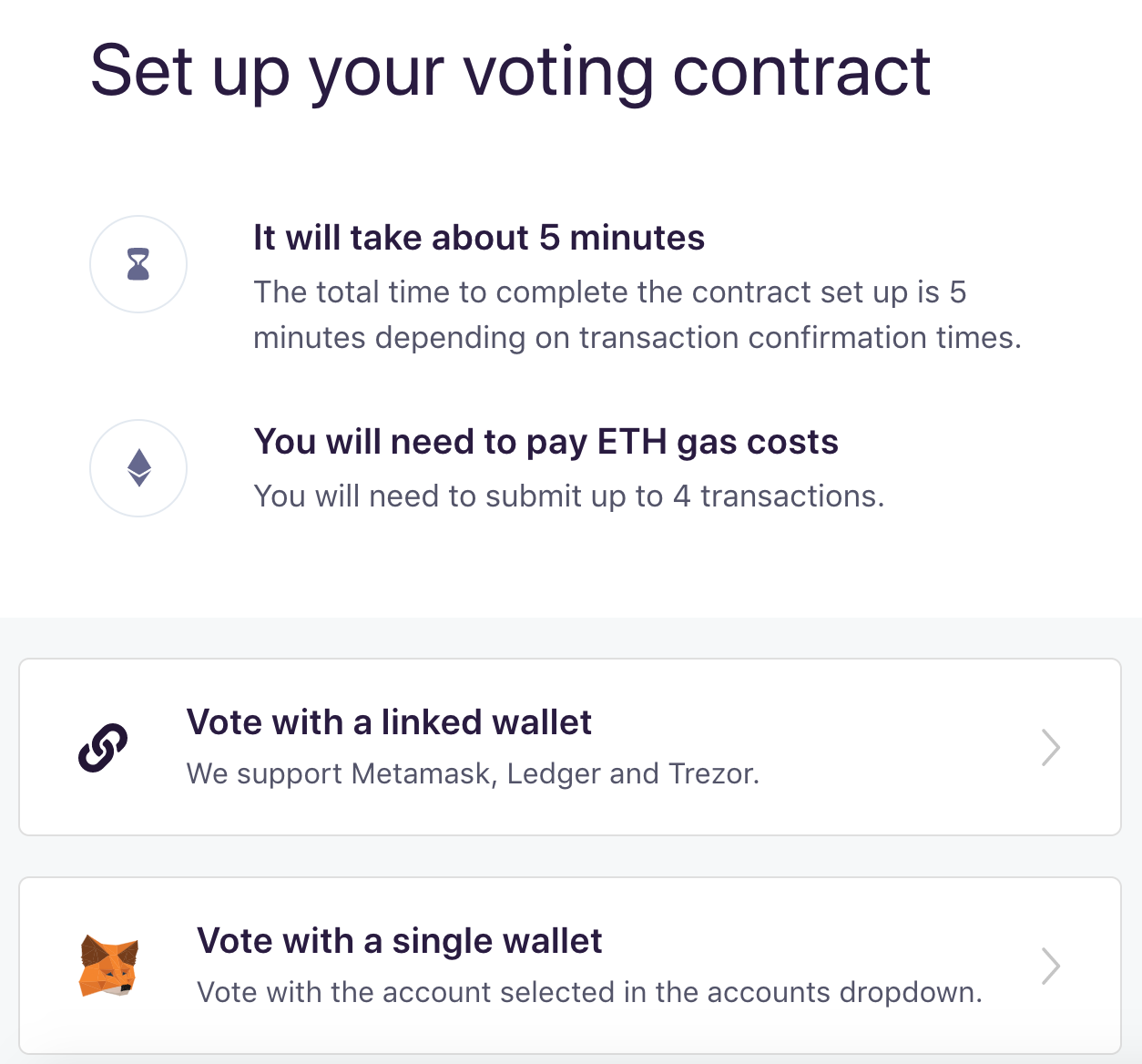Click the chain link icon

(103, 748)
